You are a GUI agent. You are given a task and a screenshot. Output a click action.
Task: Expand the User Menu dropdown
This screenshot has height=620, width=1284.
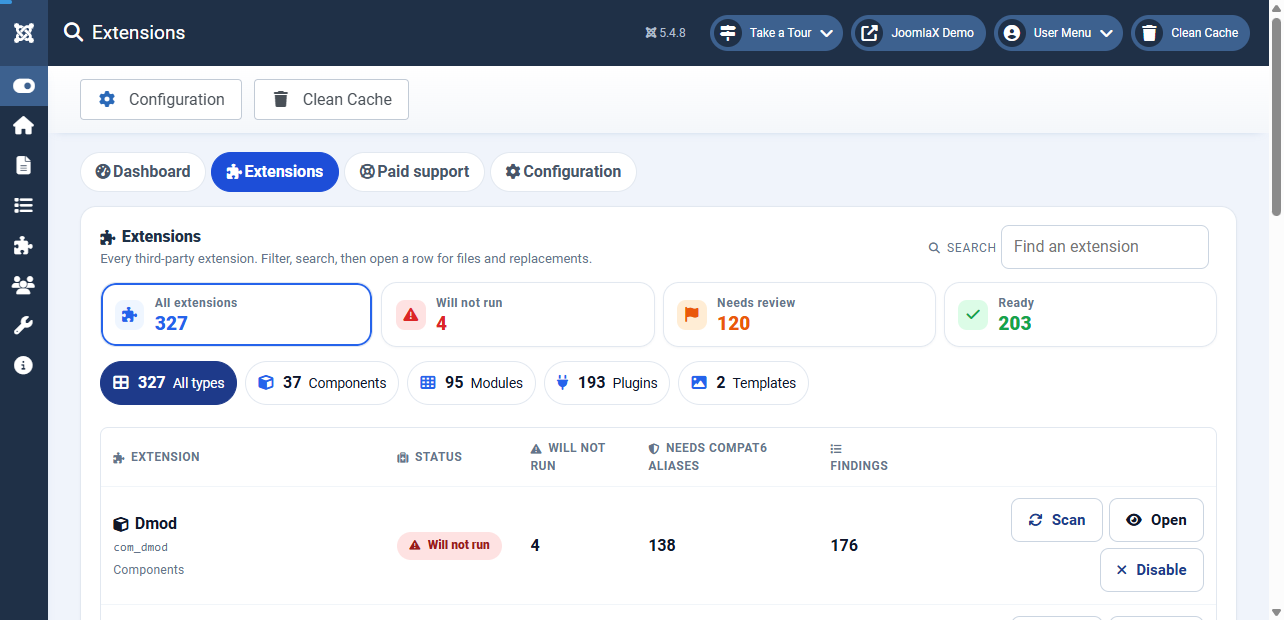coord(1058,33)
